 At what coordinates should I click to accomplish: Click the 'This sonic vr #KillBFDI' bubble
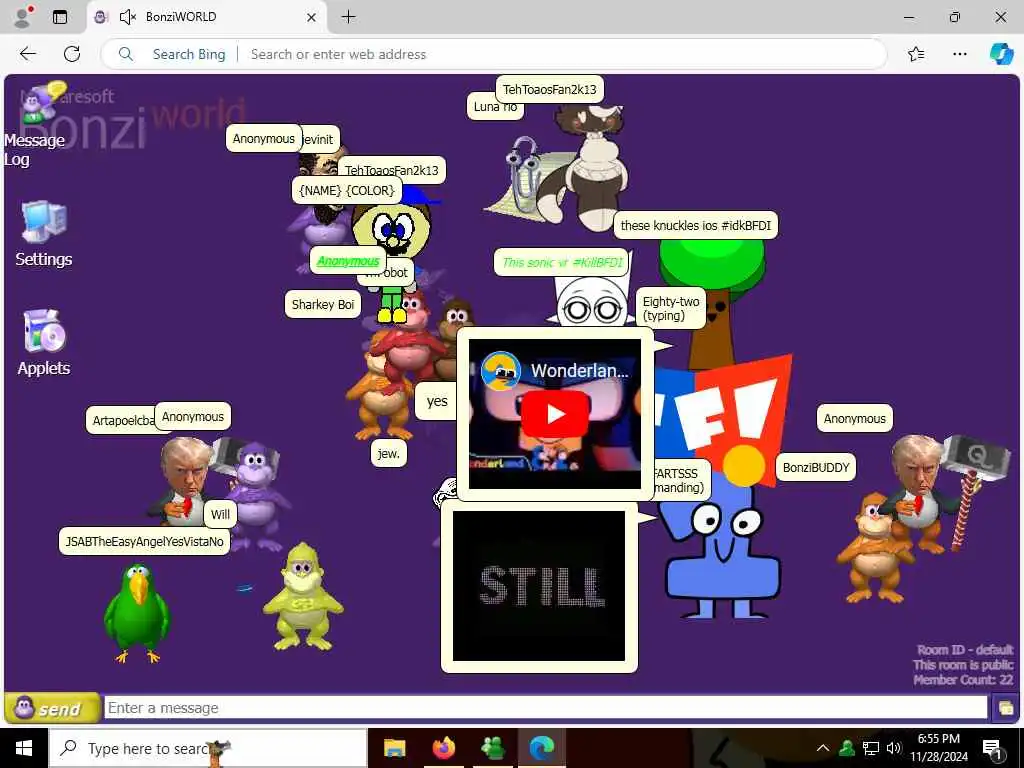point(562,263)
